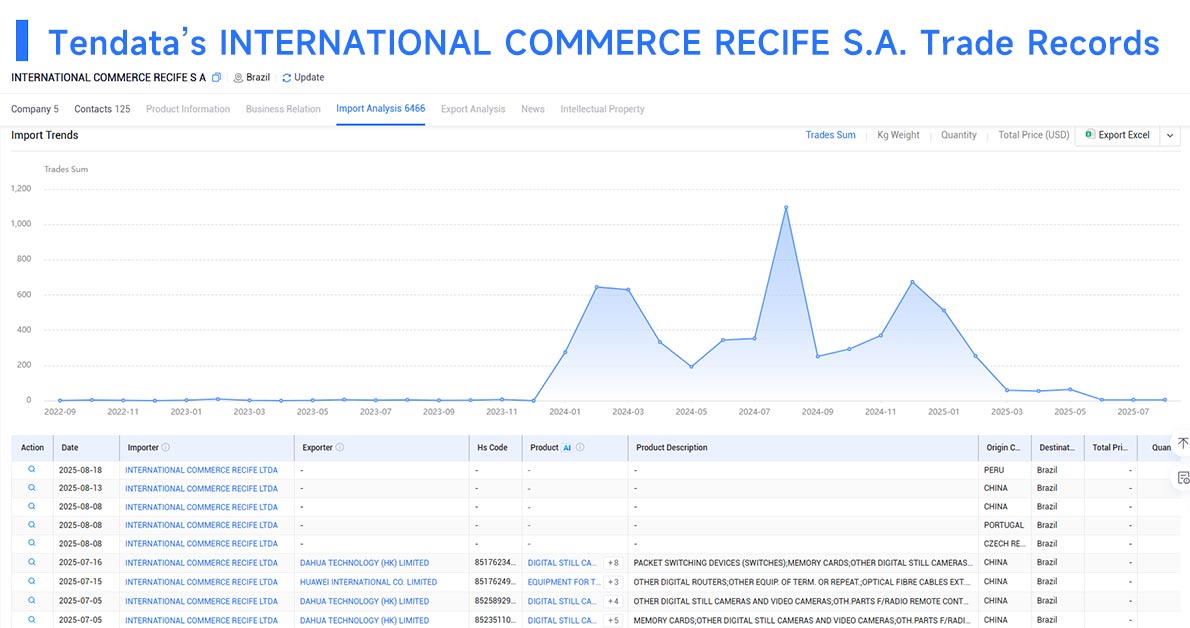Click the Update link near Brazil
The width and height of the screenshot is (1190, 628).
[309, 77]
